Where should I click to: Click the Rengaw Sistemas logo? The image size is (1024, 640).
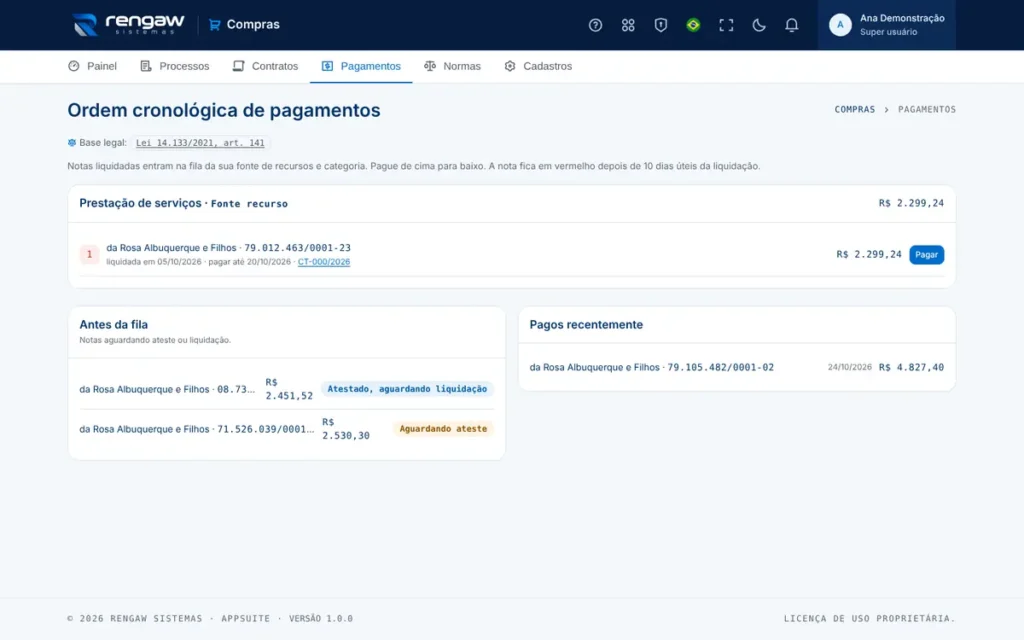click(129, 25)
